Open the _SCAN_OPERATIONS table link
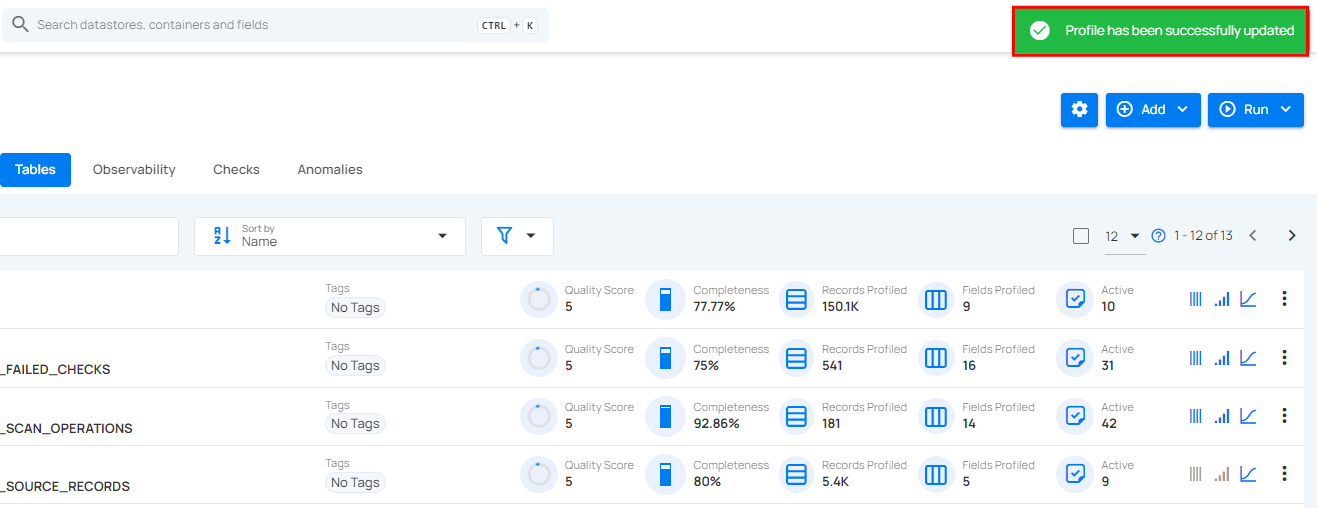The height and width of the screenshot is (508, 1317). point(68,428)
